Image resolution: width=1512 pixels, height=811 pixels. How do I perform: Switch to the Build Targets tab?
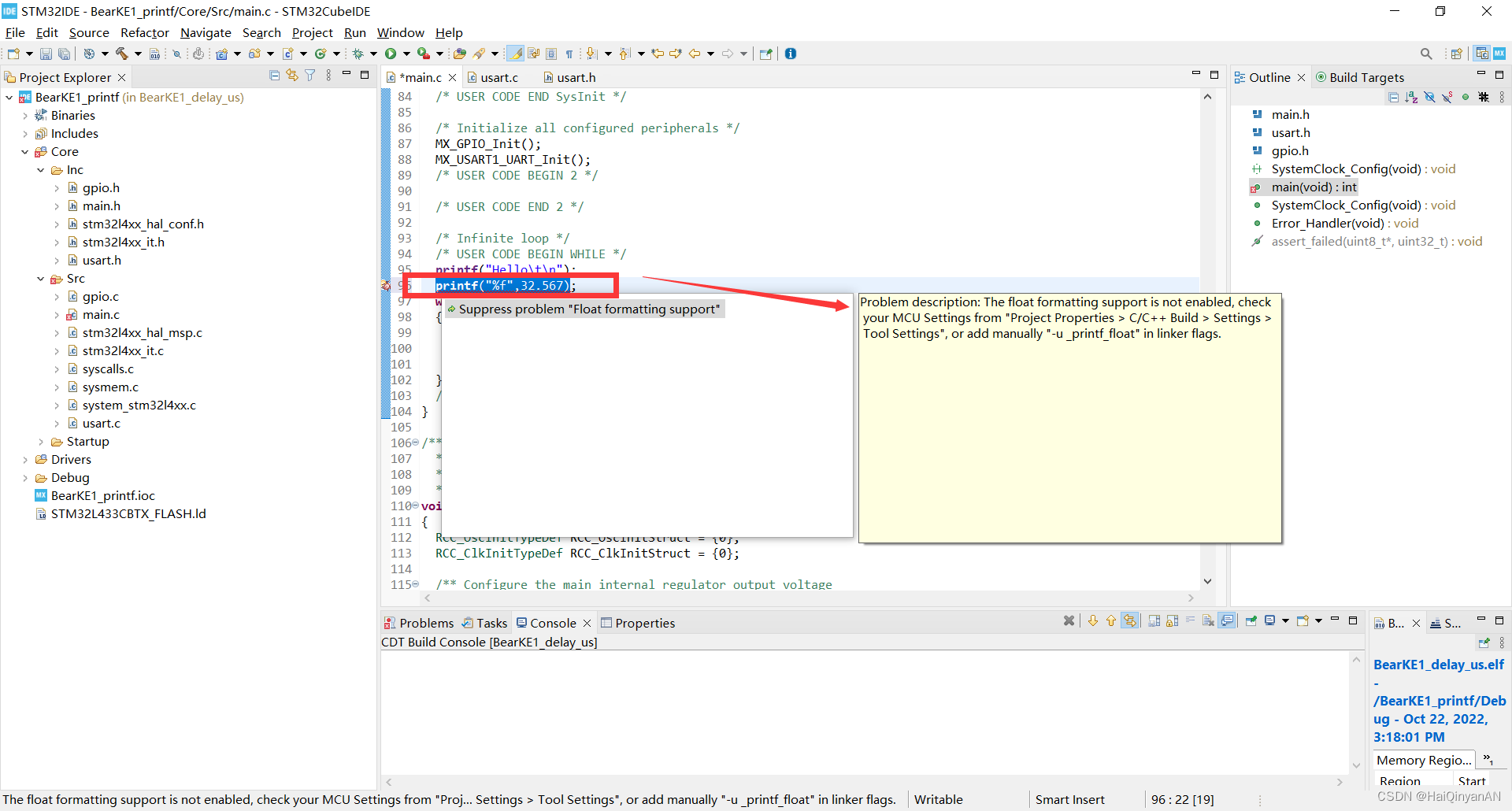point(1360,77)
